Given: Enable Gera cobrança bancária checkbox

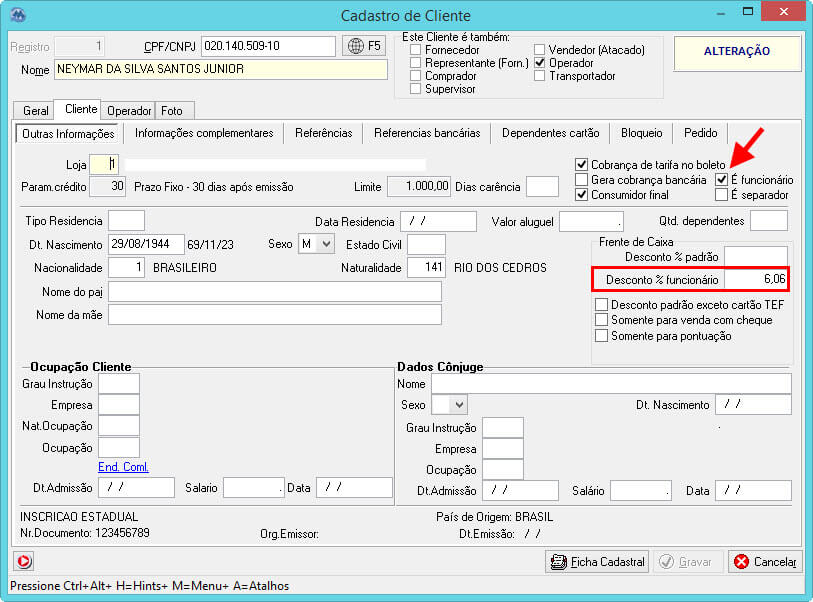Looking at the screenshot, I should 582,180.
